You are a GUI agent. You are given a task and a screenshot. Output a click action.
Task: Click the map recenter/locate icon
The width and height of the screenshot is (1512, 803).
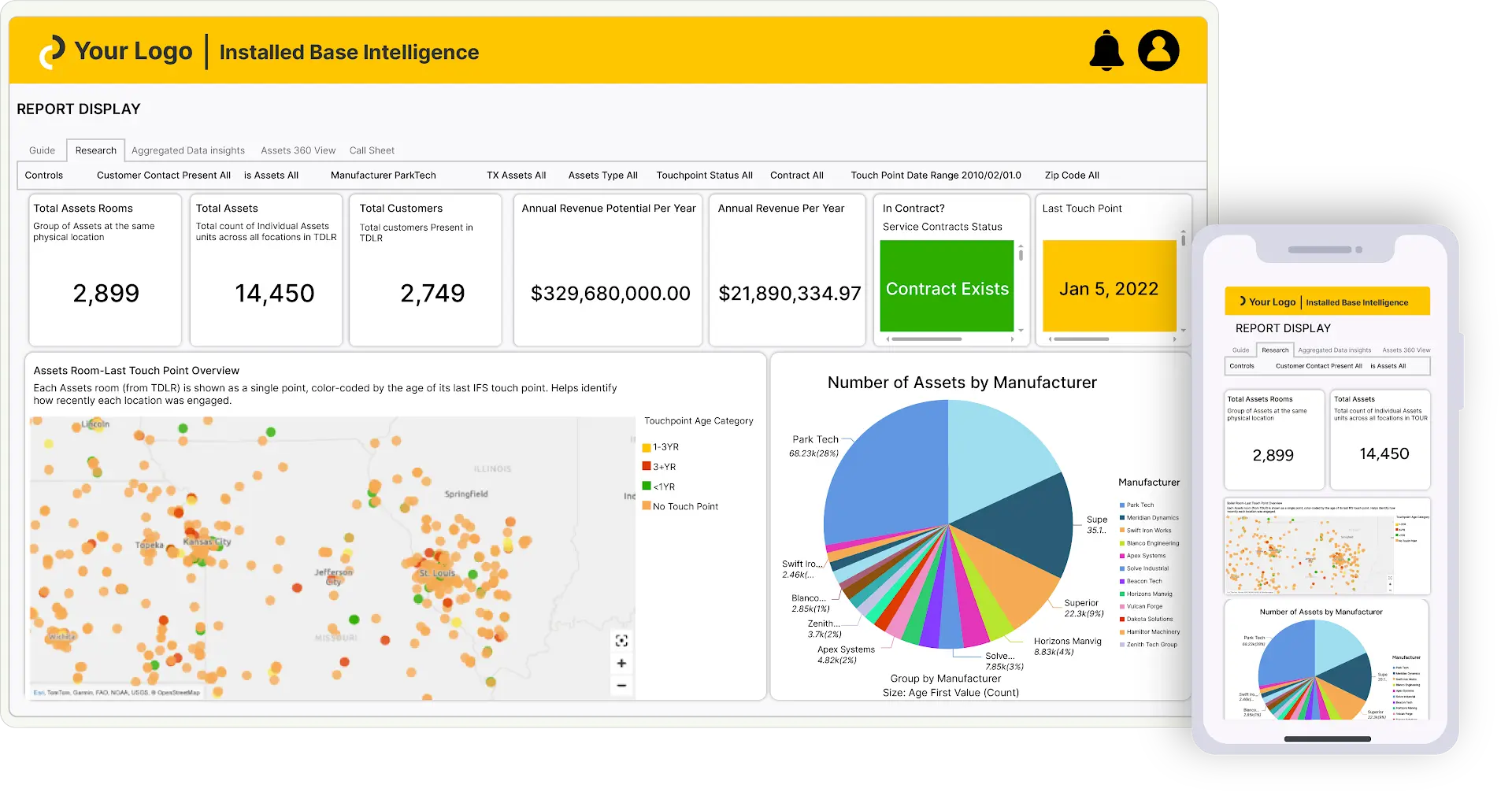621,640
